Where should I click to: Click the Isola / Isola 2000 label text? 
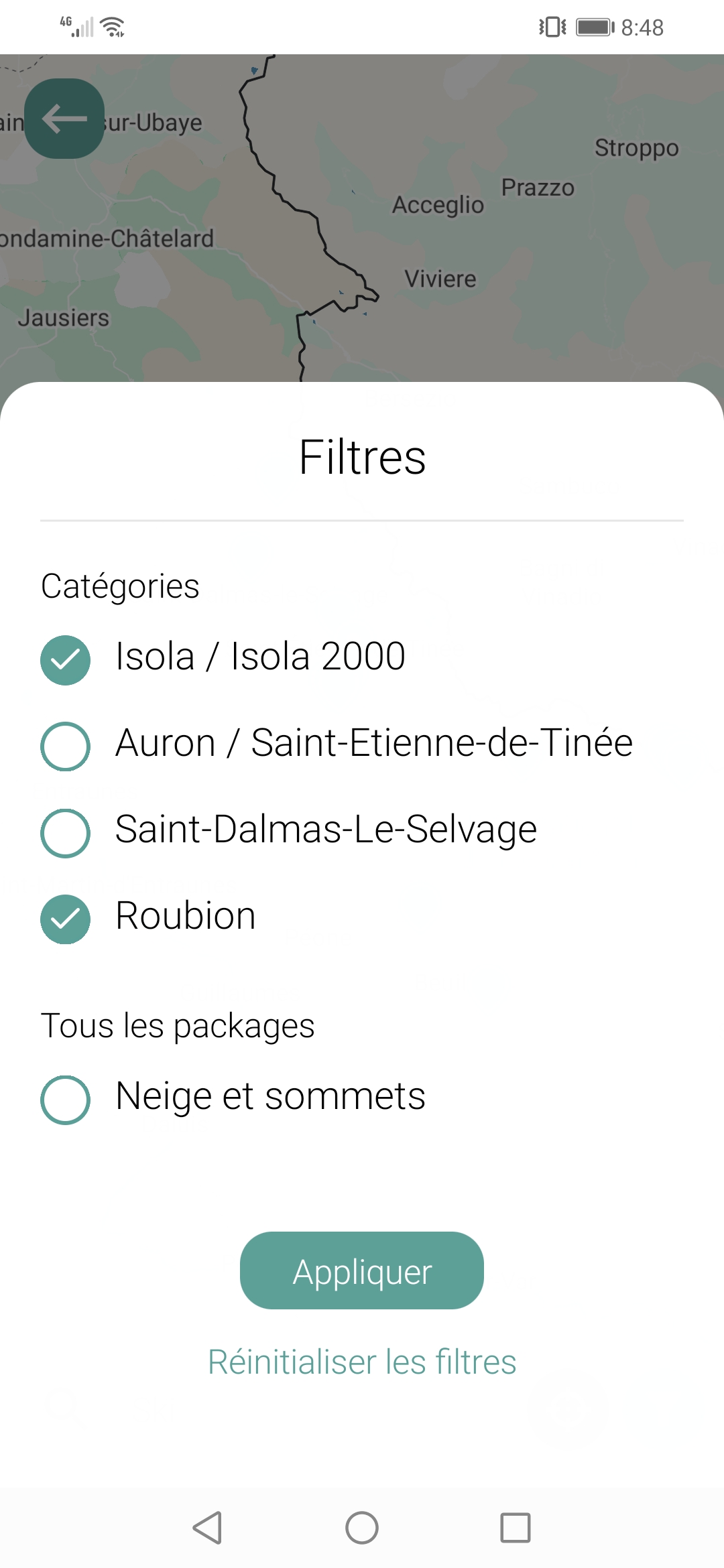coord(260,656)
